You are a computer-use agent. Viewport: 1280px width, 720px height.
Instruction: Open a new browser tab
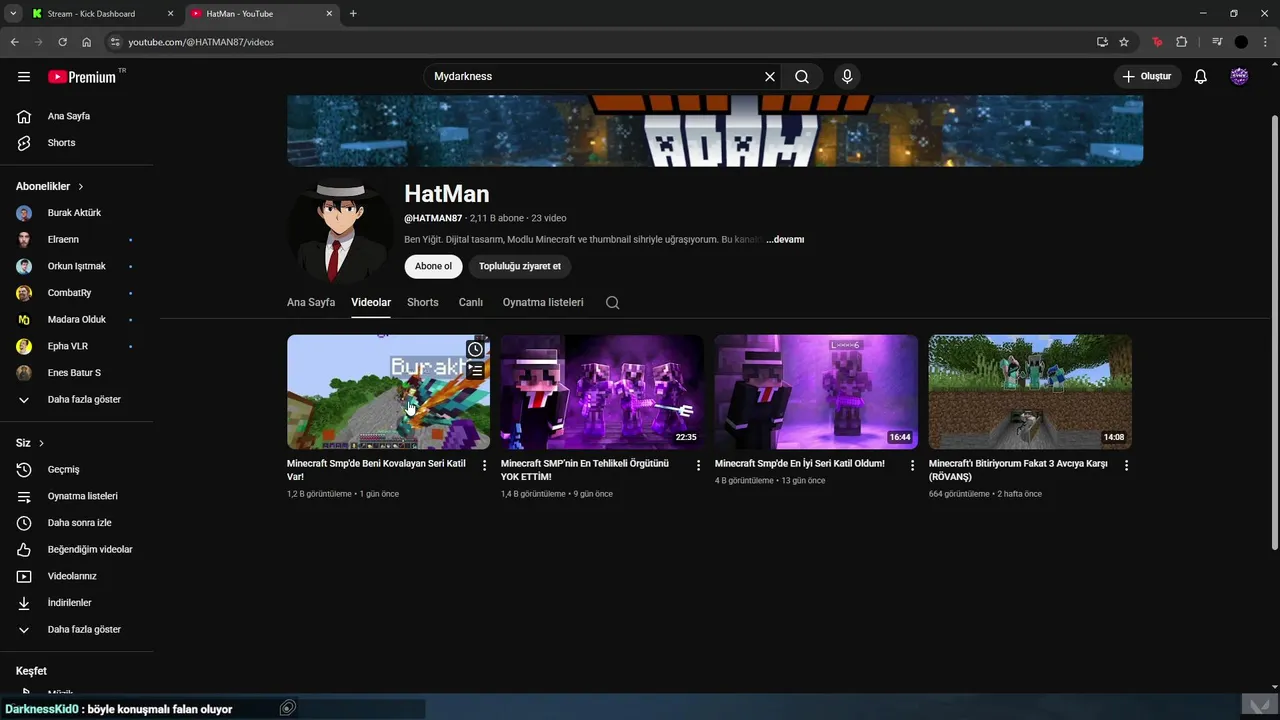[353, 14]
